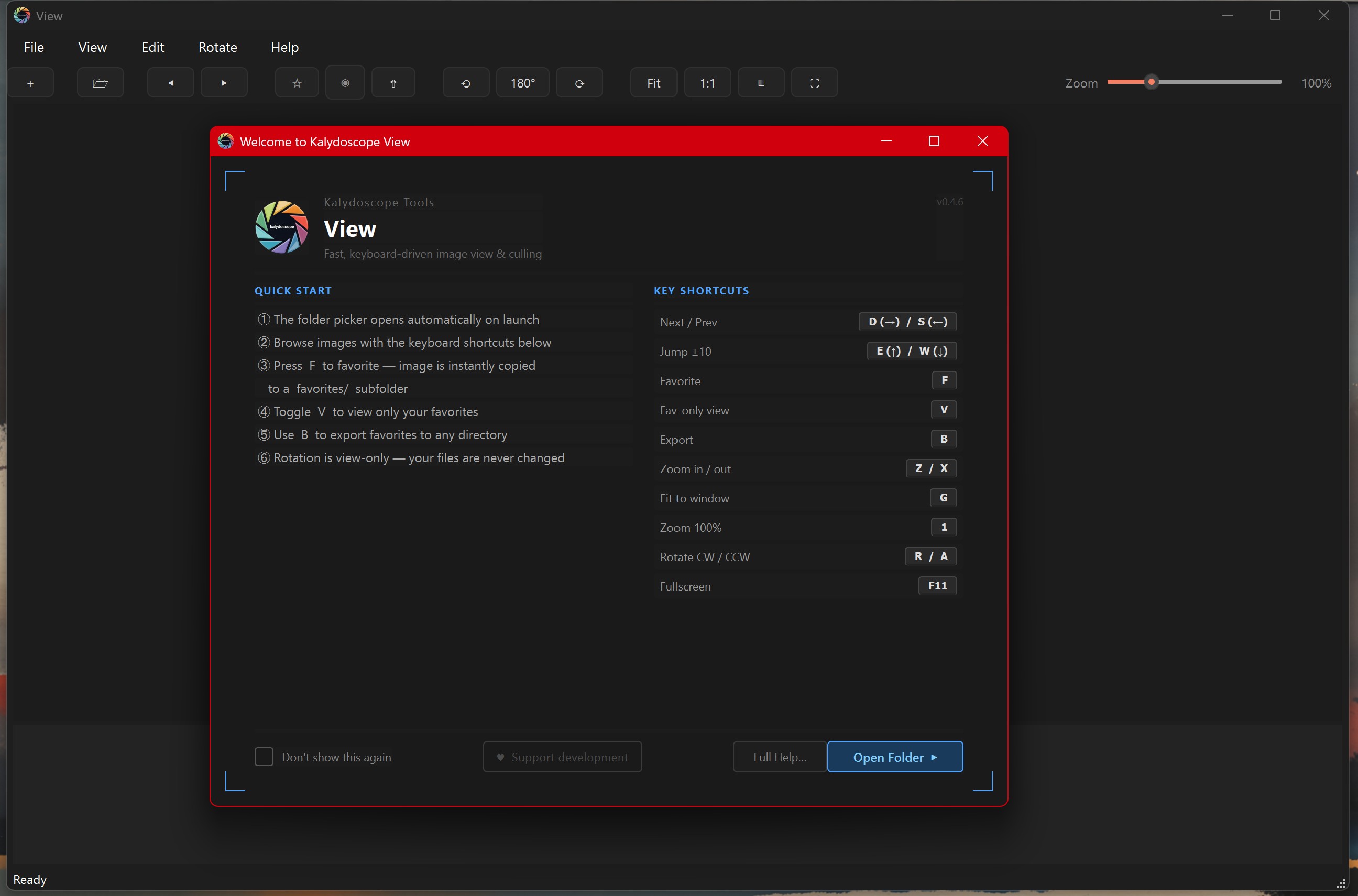Click the Open Folder button
This screenshot has width=1358, height=896.
pos(894,757)
